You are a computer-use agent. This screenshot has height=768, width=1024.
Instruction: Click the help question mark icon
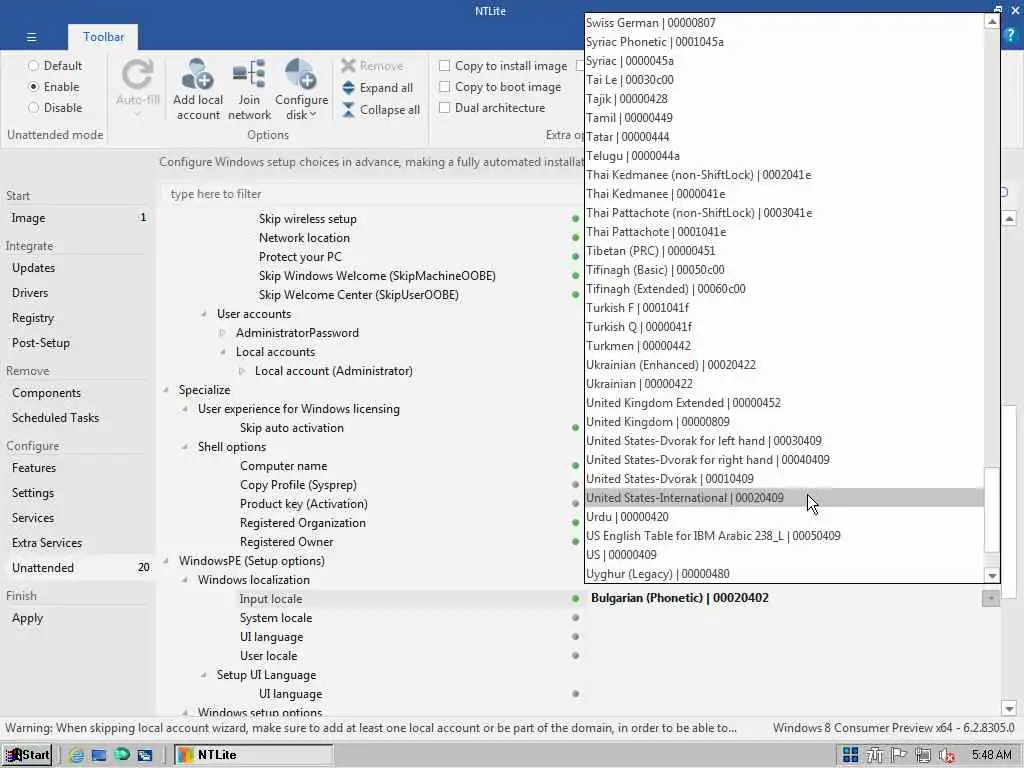point(1010,36)
